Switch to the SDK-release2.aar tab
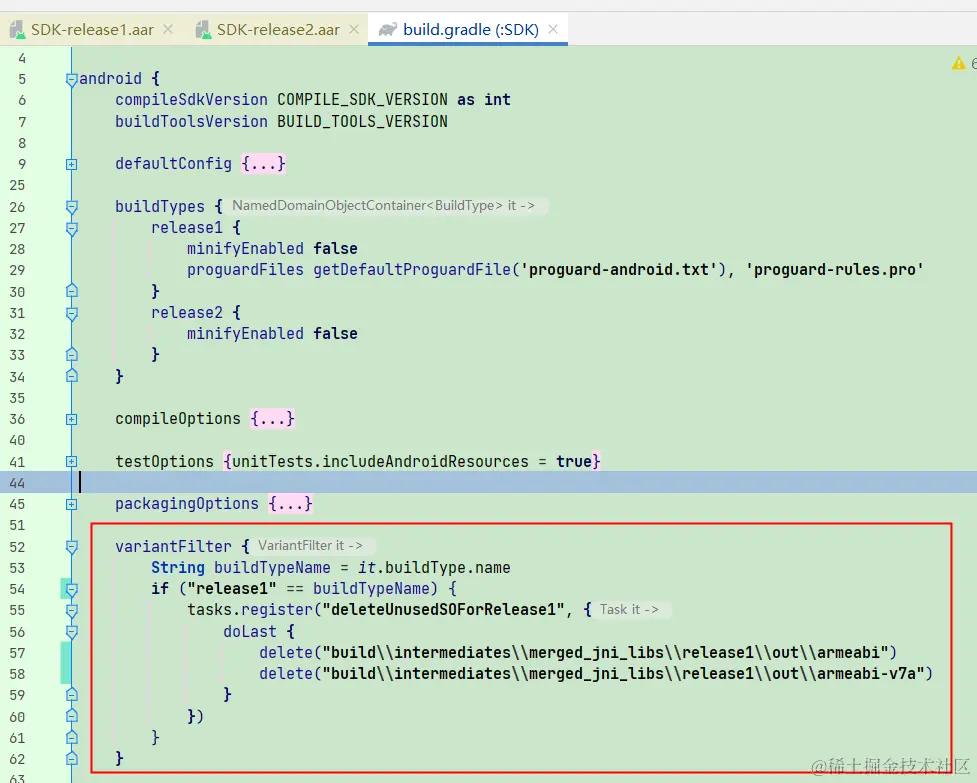Viewport: 977px width, 783px height. [x=278, y=29]
